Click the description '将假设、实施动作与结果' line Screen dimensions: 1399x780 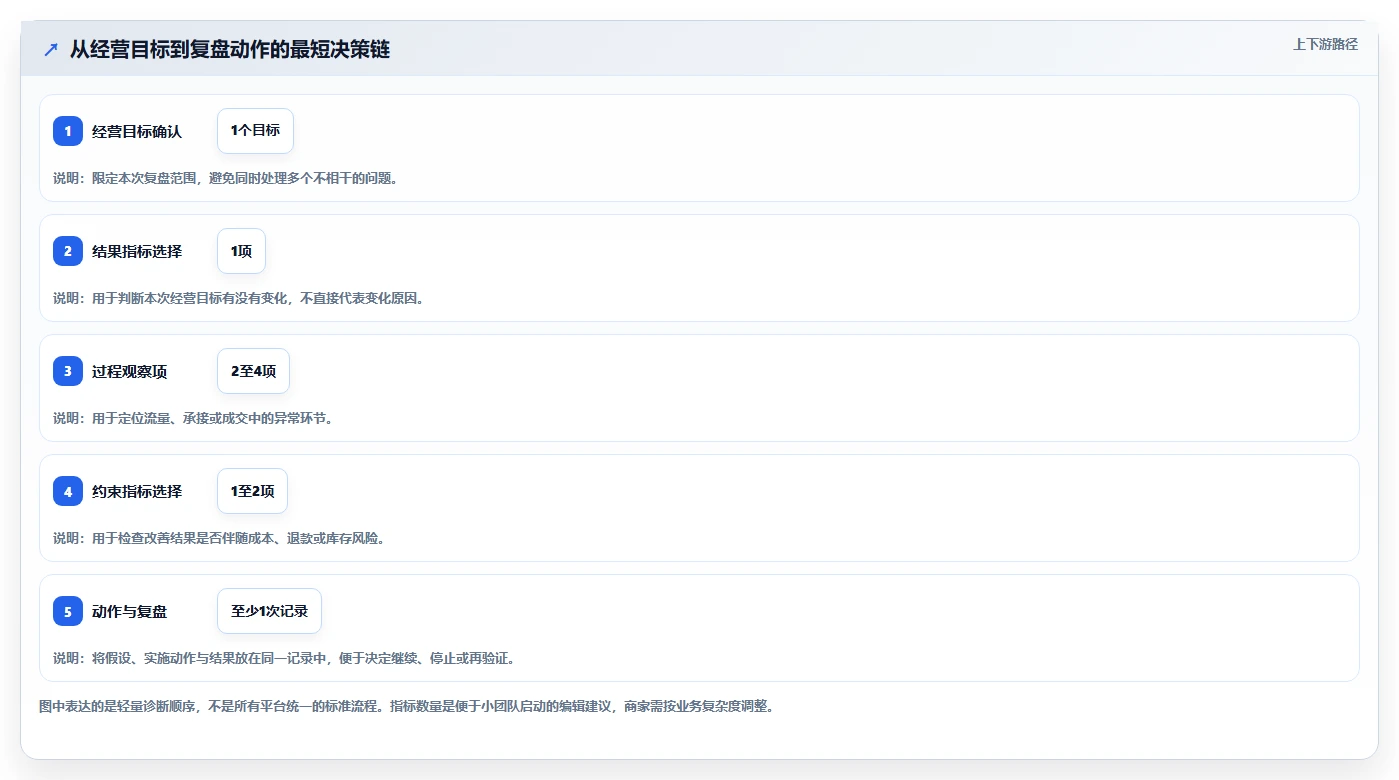click(284, 658)
